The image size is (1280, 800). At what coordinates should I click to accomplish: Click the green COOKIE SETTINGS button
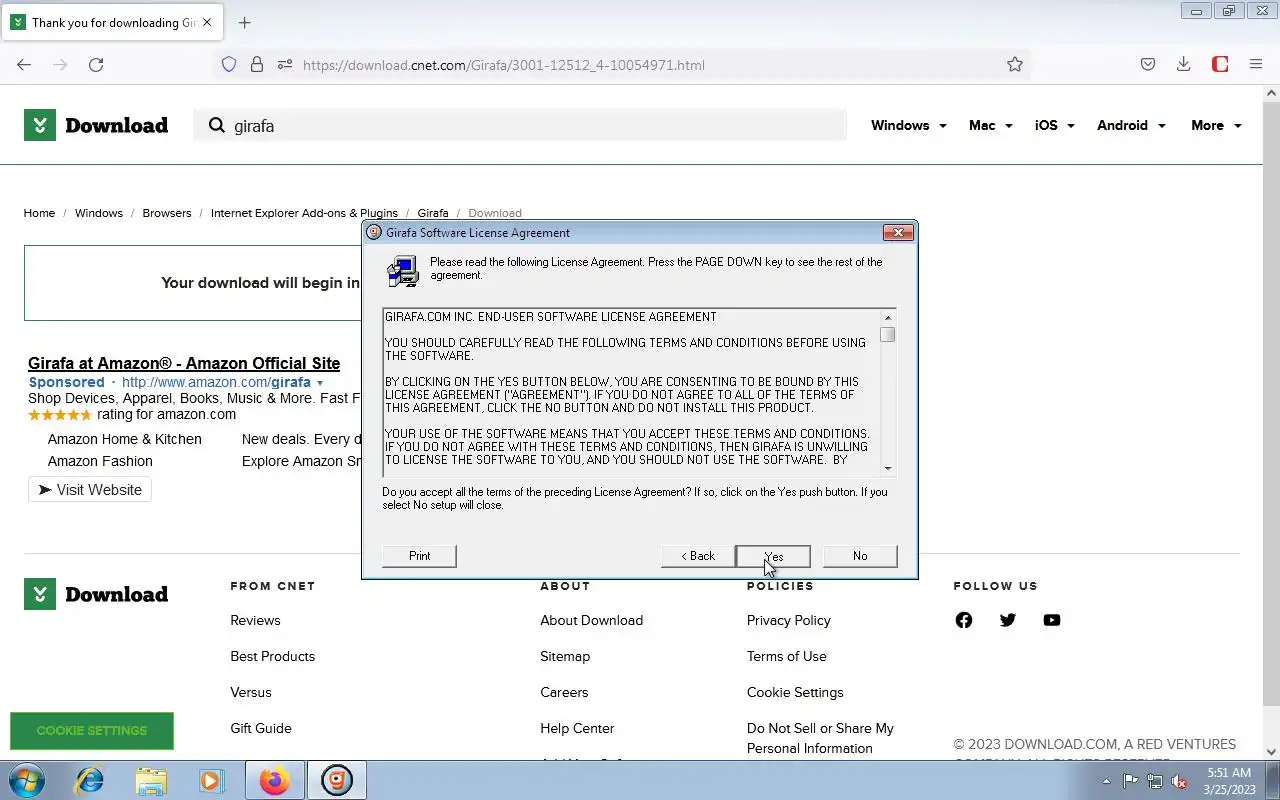click(x=92, y=730)
